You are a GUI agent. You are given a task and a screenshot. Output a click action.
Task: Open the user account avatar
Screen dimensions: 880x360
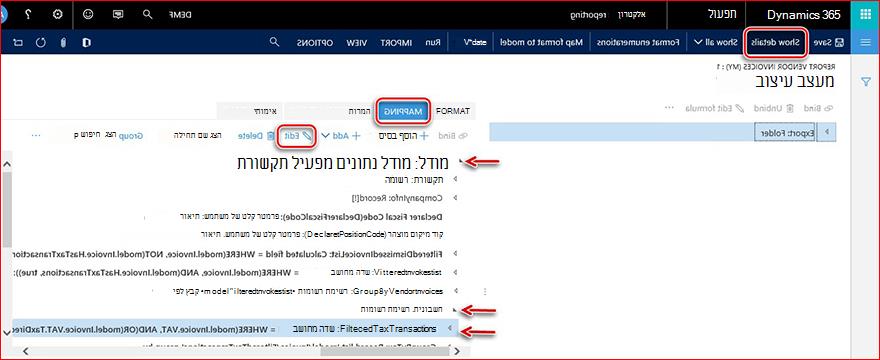2,15
